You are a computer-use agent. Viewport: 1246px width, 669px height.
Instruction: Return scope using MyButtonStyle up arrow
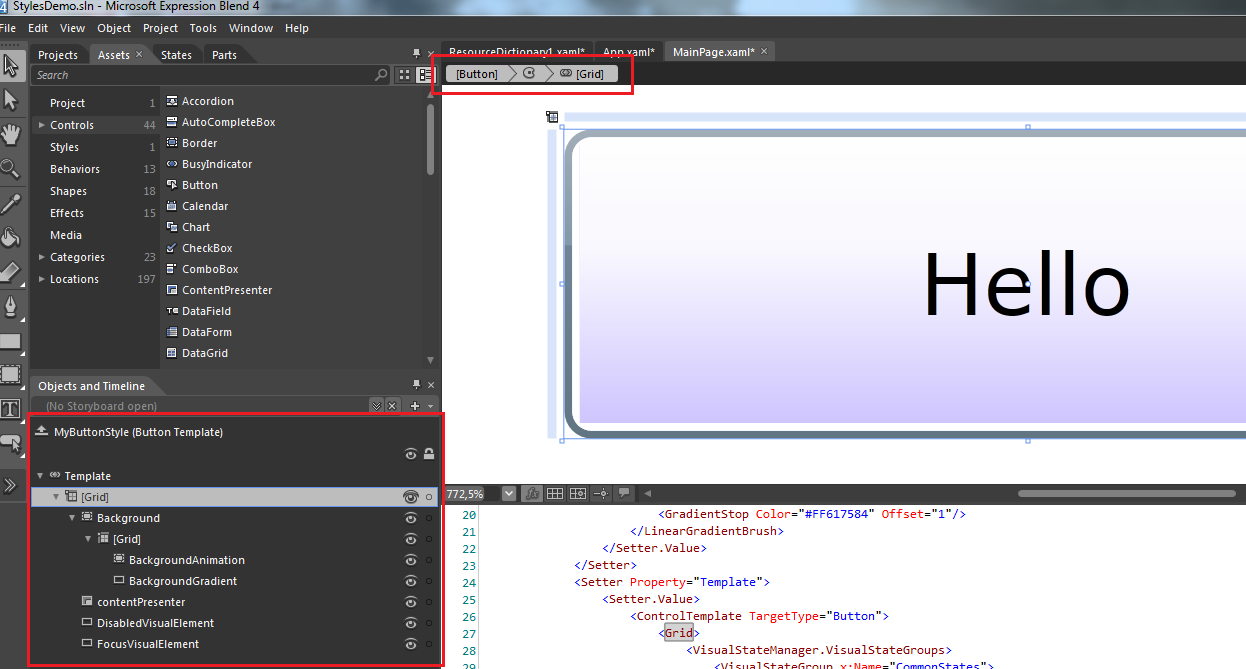pos(41,432)
